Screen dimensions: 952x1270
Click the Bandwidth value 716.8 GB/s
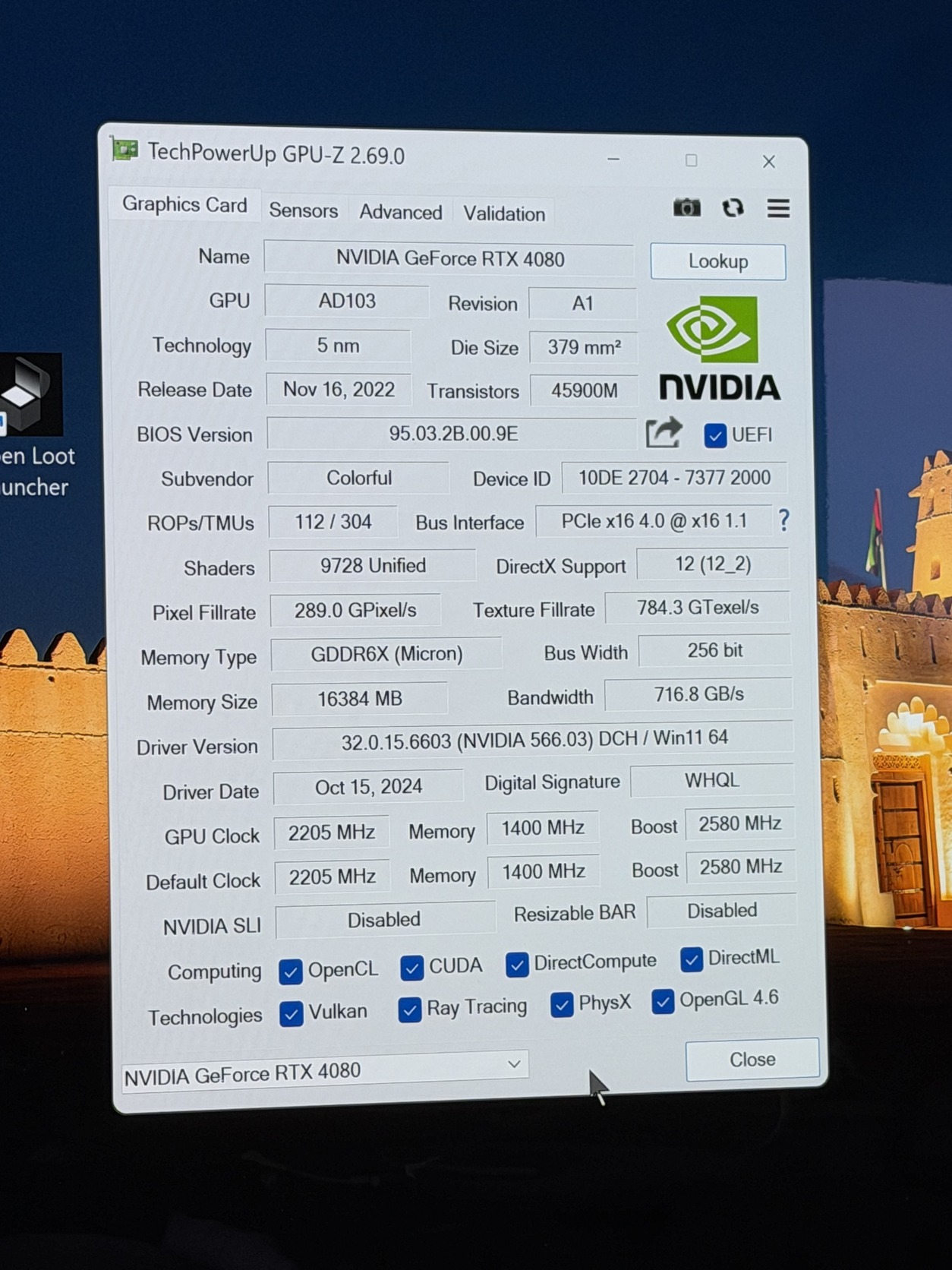click(698, 694)
